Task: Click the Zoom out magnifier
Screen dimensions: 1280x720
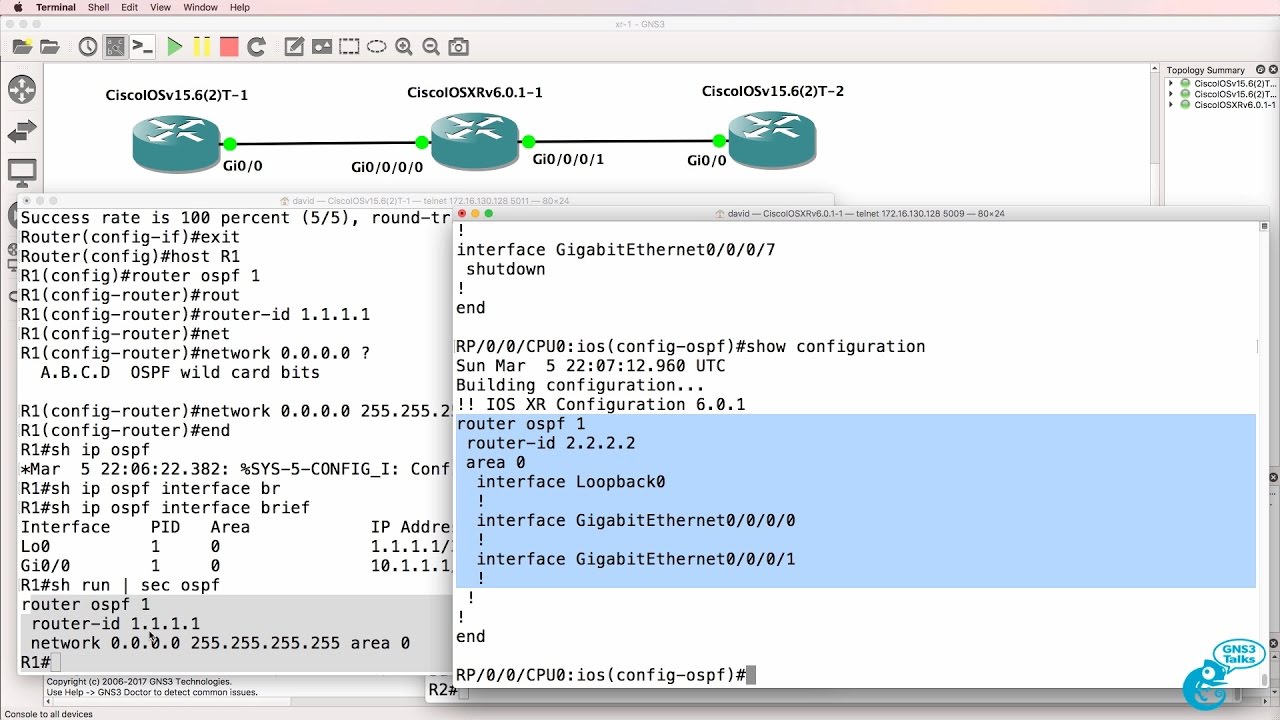Action: (431, 46)
